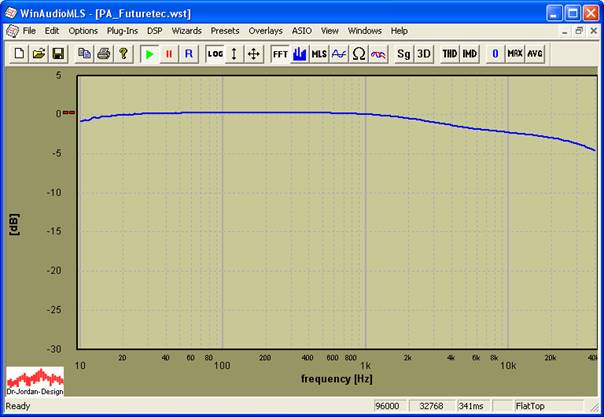Open the File menu
Viewport: 604px width, 417px height.
point(29,31)
